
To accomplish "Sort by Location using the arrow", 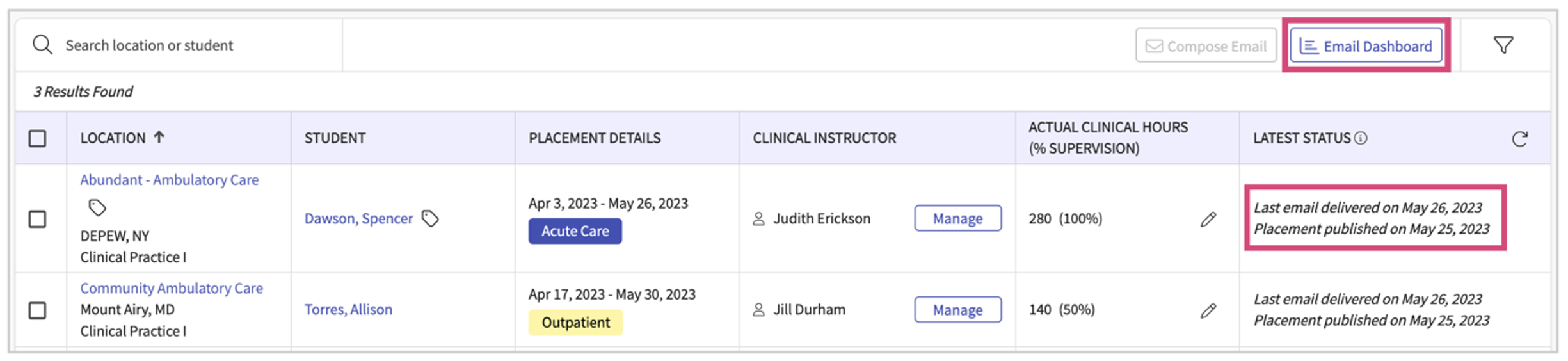I will [x=159, y=137].
